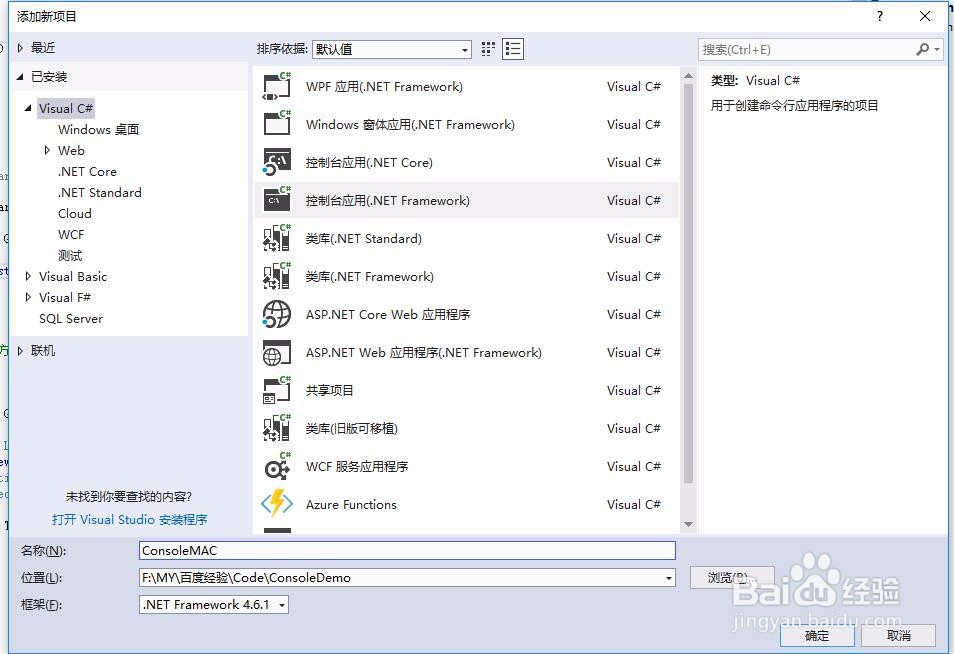Expand the 最近 section

tap(20, 47)
